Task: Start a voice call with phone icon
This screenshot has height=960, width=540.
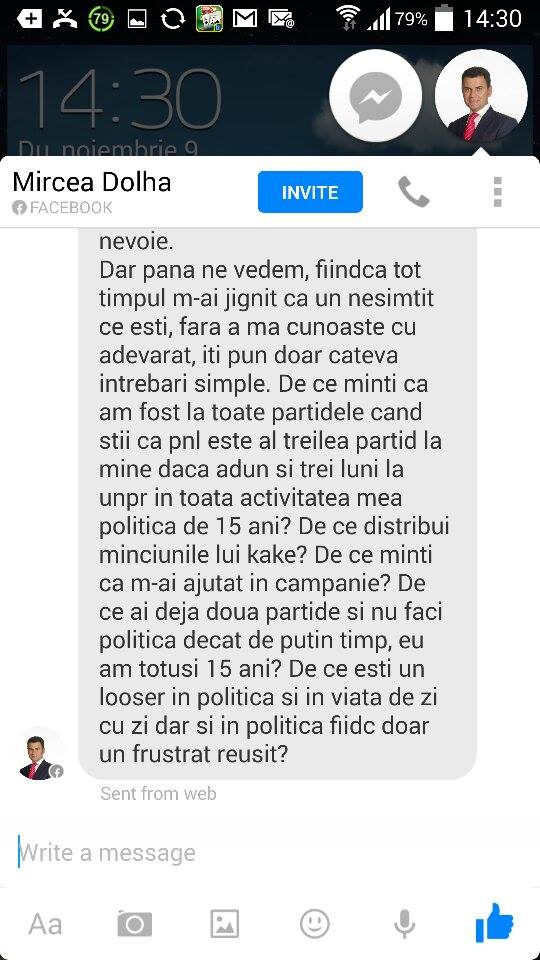Action: click(413, 192)
